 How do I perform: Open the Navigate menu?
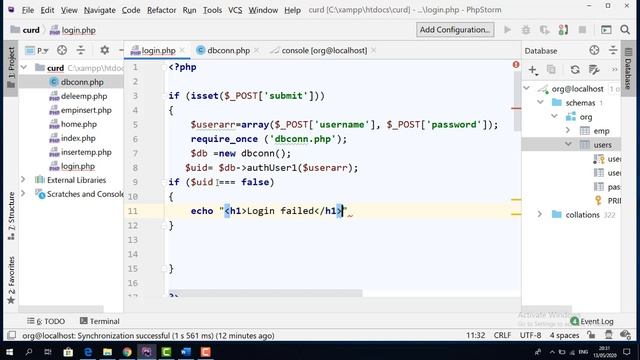click(x=99, y=10)
